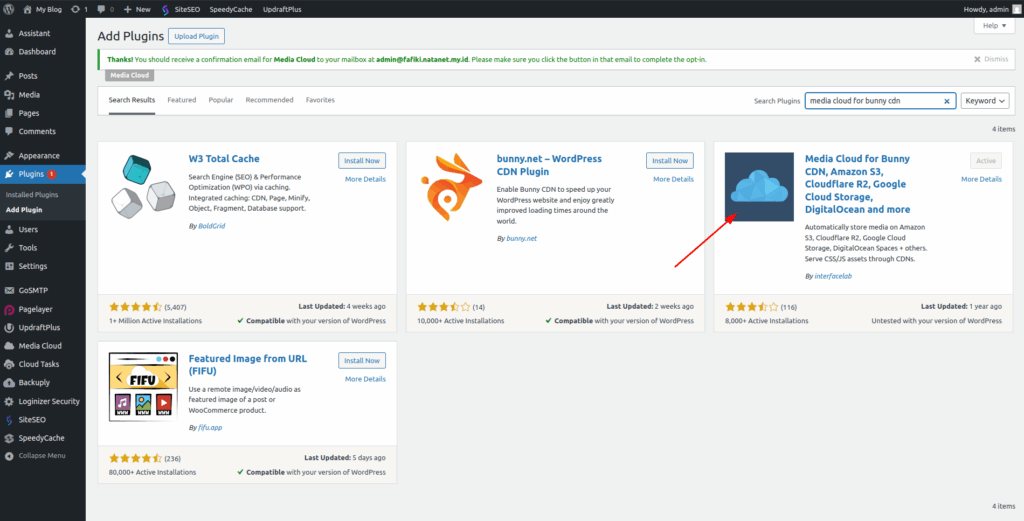The width and height of the screenshot is (1024, 521).
Task: Switch to the Featured tab
Action: (182, 100)
